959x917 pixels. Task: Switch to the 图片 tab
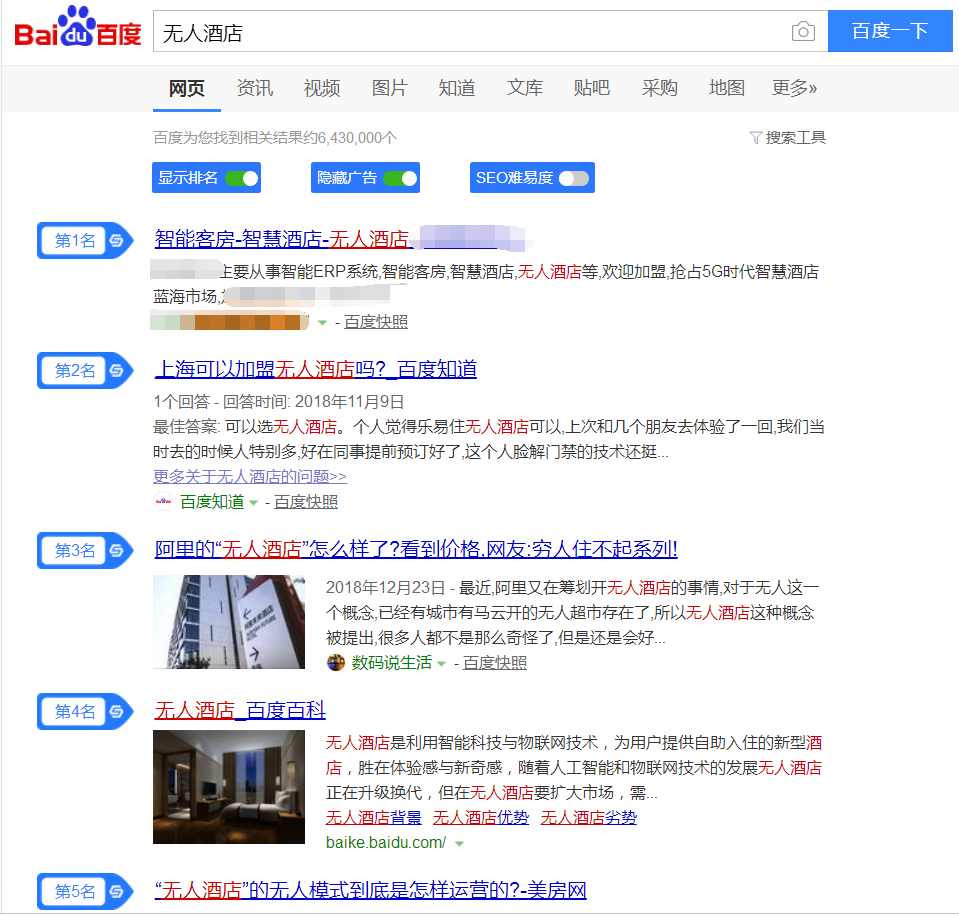(389, 88)
